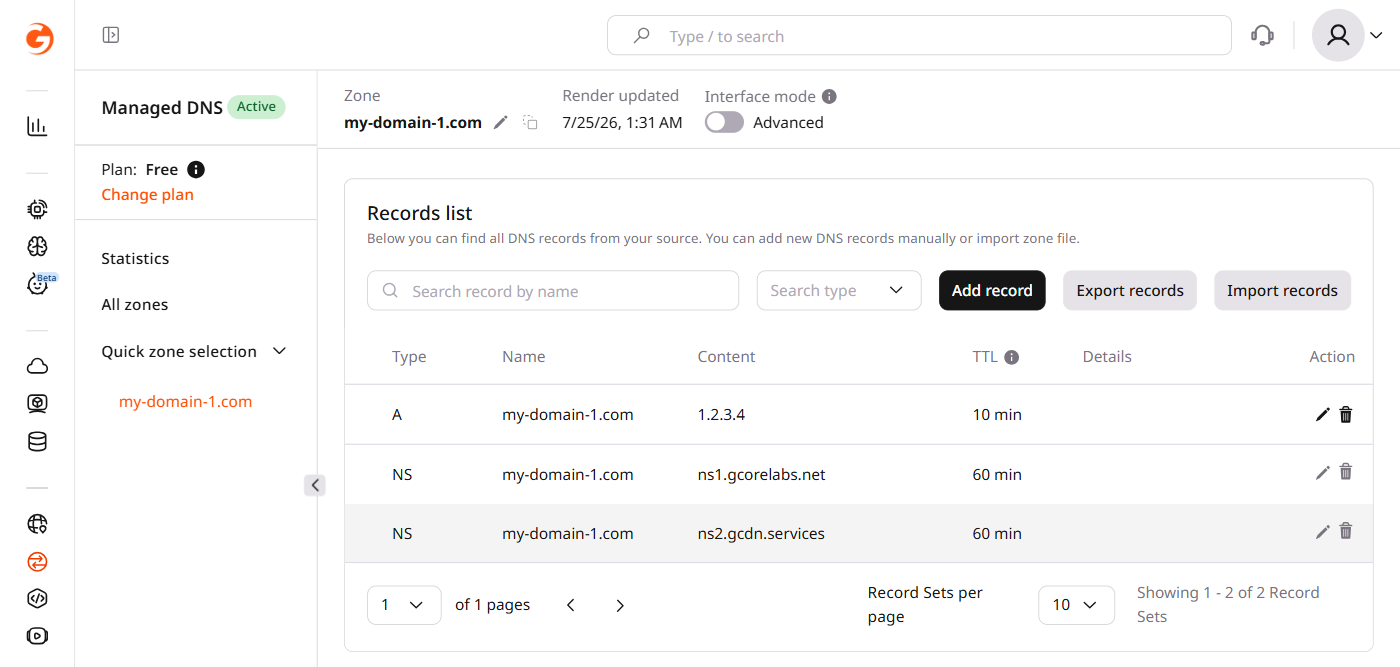1400x667 pixels.
Task: Edit the A record 1.2.3.4
Action: pos(1323,415)
